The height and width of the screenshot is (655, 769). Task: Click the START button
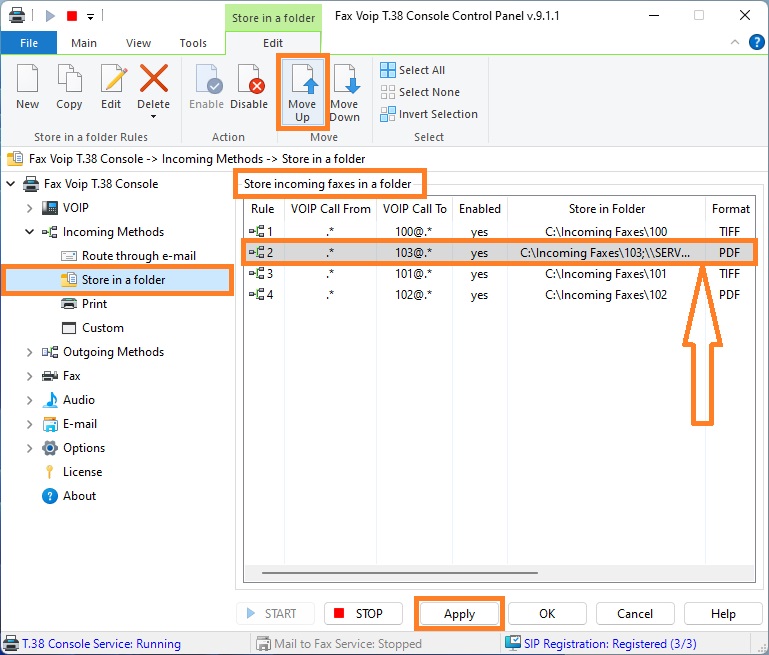(x=275, y=614)
